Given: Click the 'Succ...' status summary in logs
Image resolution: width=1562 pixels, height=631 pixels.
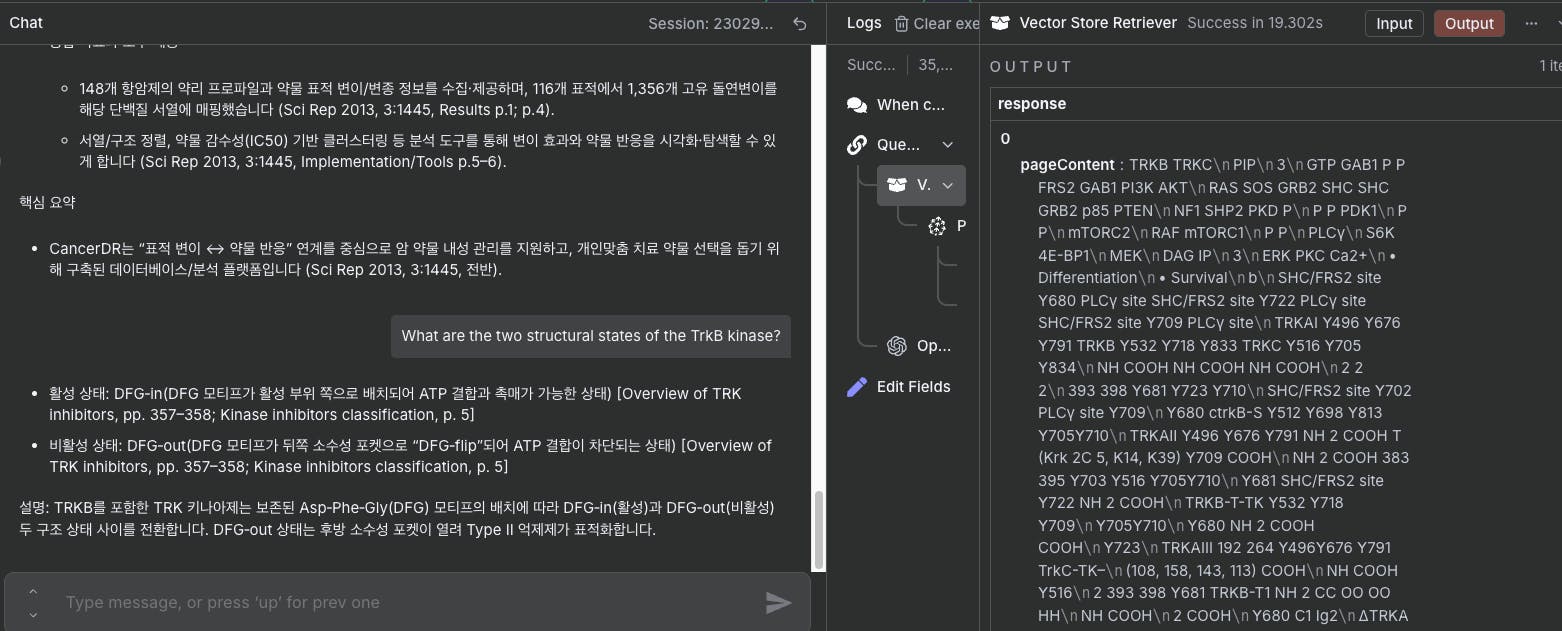Looking at the screenshot, I should [x=871, y=65].
